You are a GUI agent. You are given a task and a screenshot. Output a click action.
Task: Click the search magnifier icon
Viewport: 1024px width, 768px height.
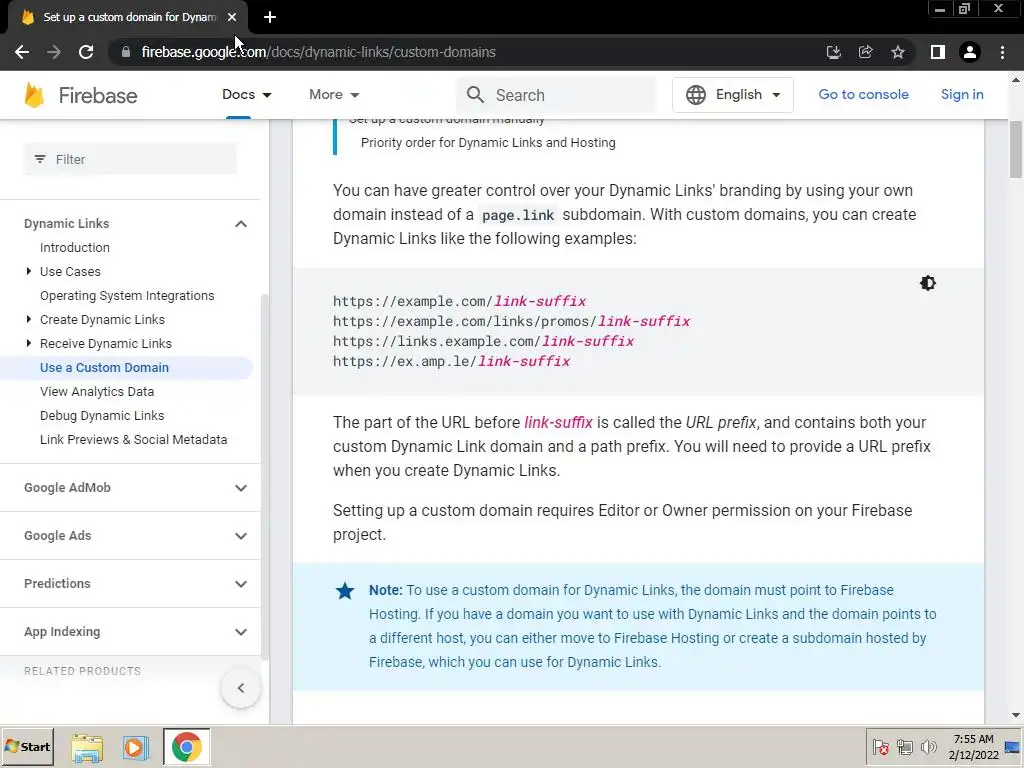[x=475, y=95]
